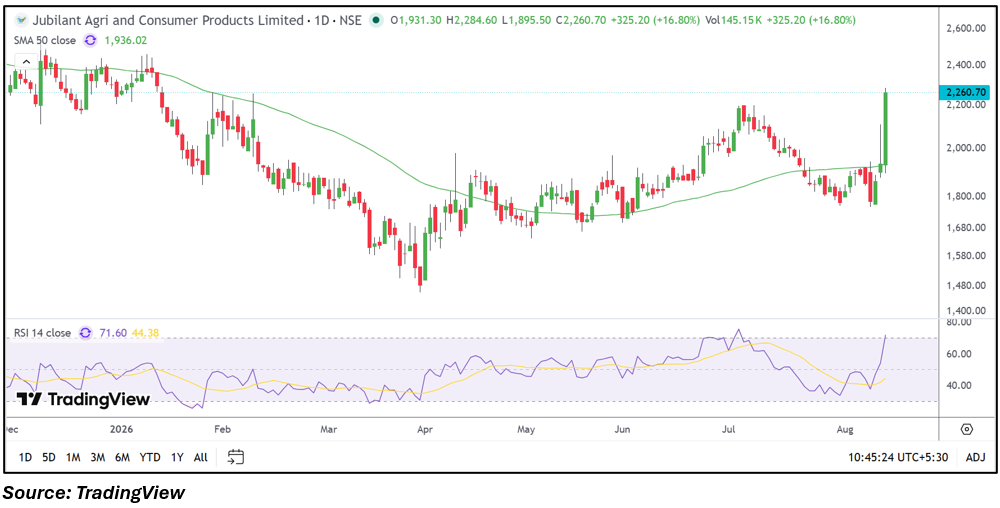Click the RSI 14 purple refresh icon

(x=85, y=332)
